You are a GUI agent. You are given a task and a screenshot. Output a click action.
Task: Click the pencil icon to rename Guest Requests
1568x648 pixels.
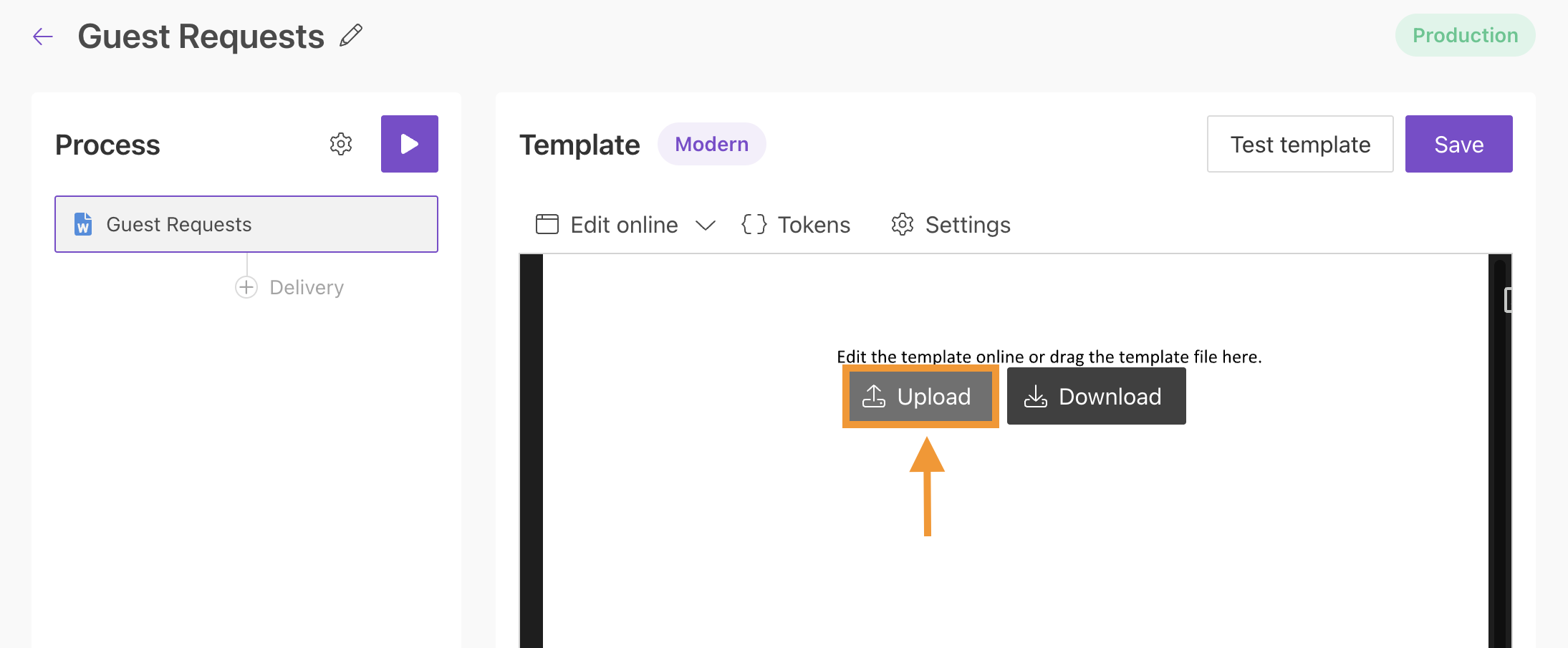pyautogui.click(x=350, y=34)
